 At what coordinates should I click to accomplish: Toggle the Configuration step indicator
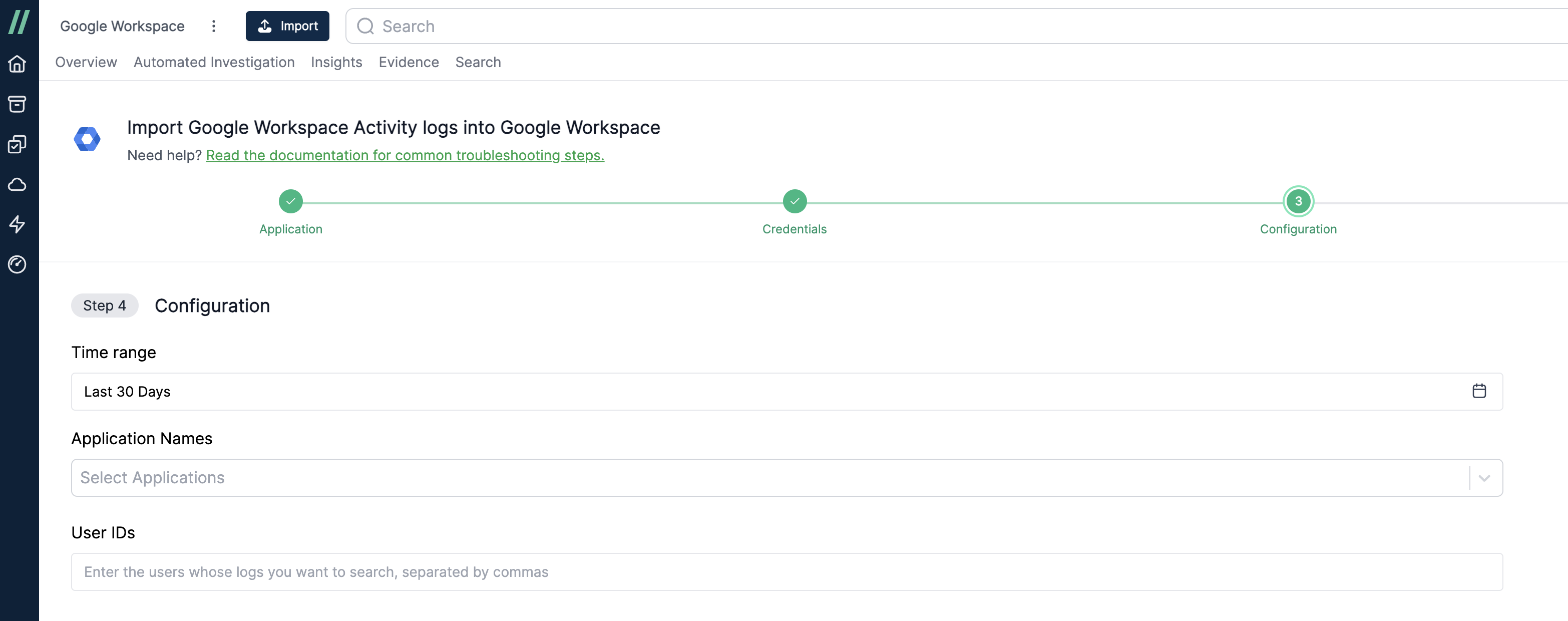click(1298, 201)
